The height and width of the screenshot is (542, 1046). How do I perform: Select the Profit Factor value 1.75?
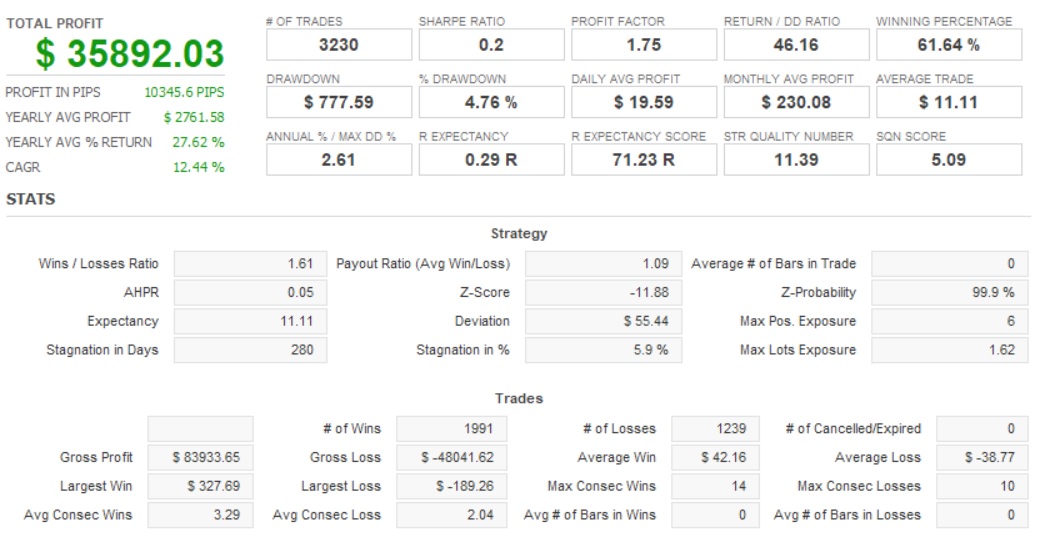(x=644, y=45)
